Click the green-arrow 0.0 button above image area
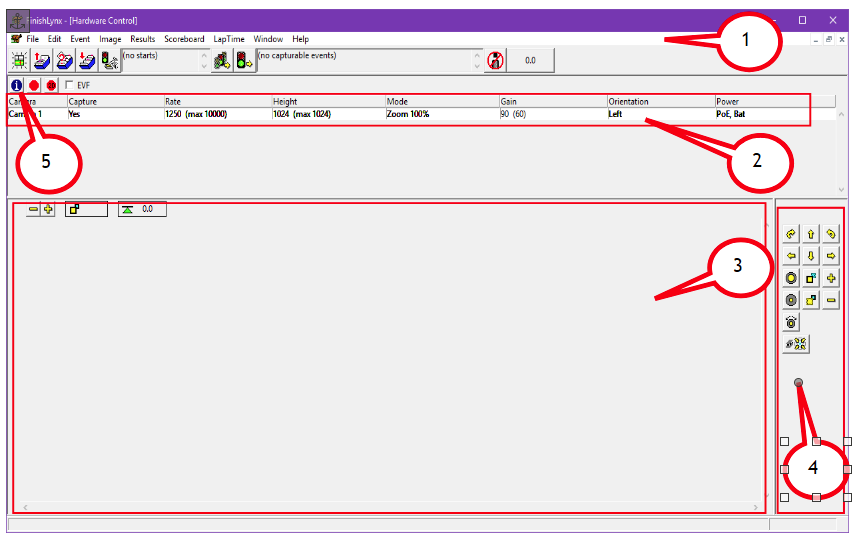Viewport: 864px width, 542px height. click(142, 210)
